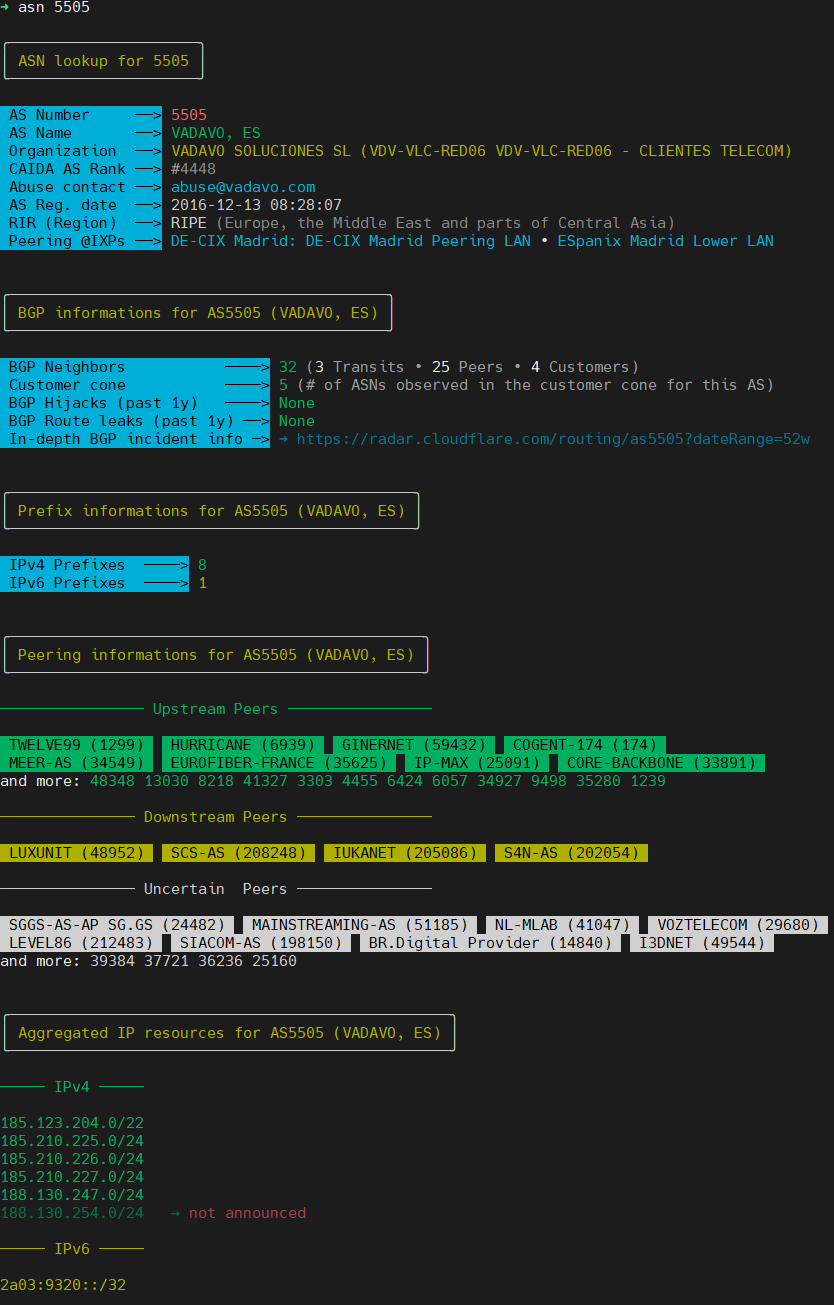Click the COGENT-174 (174) upstream peer
834x1305 pixels.
click(x=585, y=745)
